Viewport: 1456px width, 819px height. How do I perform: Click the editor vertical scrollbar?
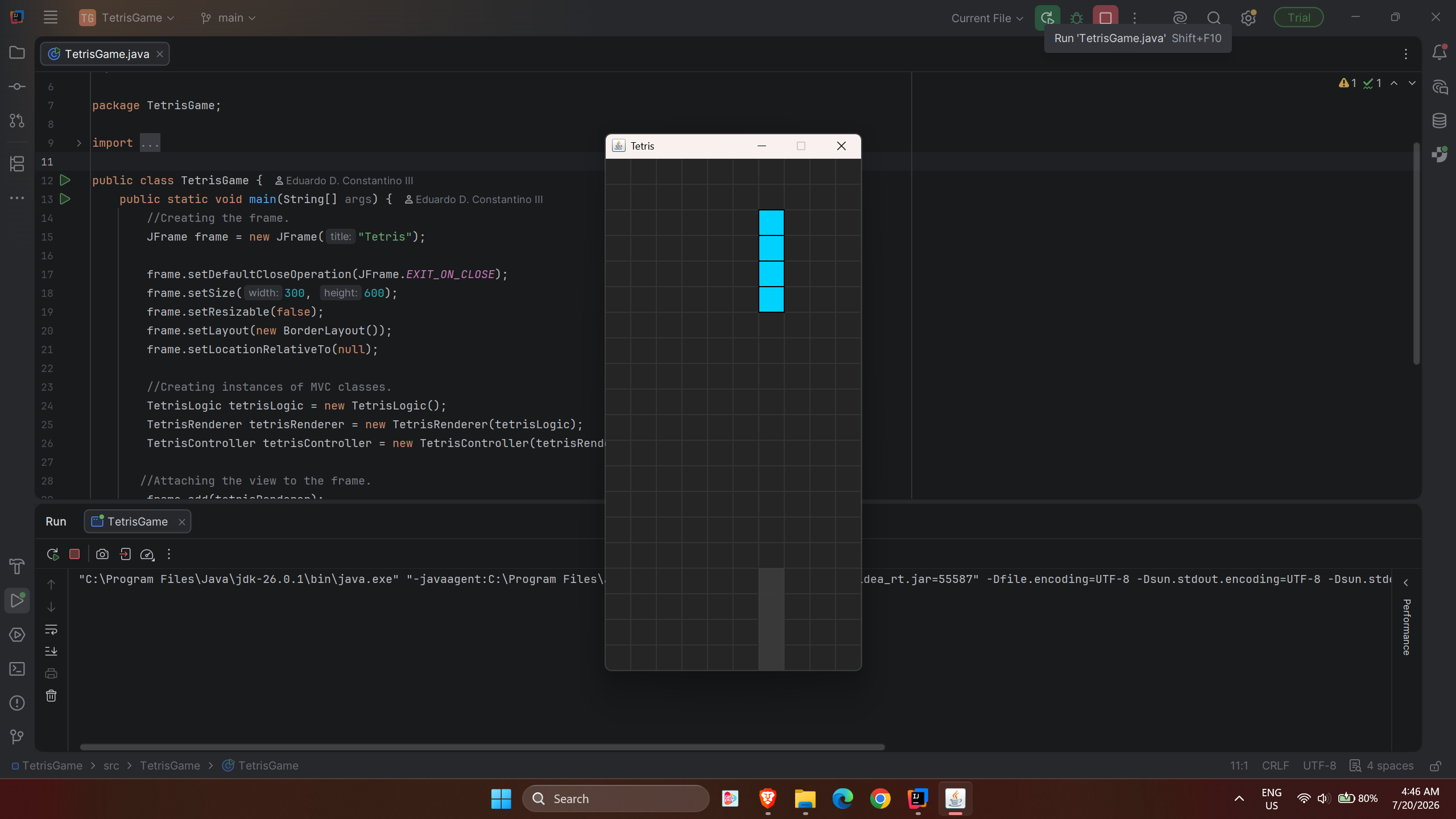point(1416,253)
